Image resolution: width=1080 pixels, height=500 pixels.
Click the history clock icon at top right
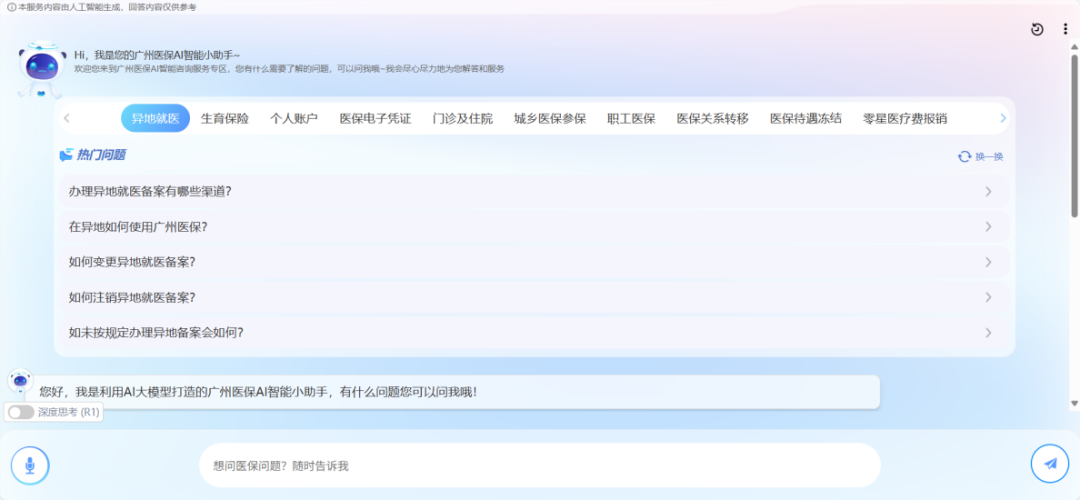pos(1037,29)
